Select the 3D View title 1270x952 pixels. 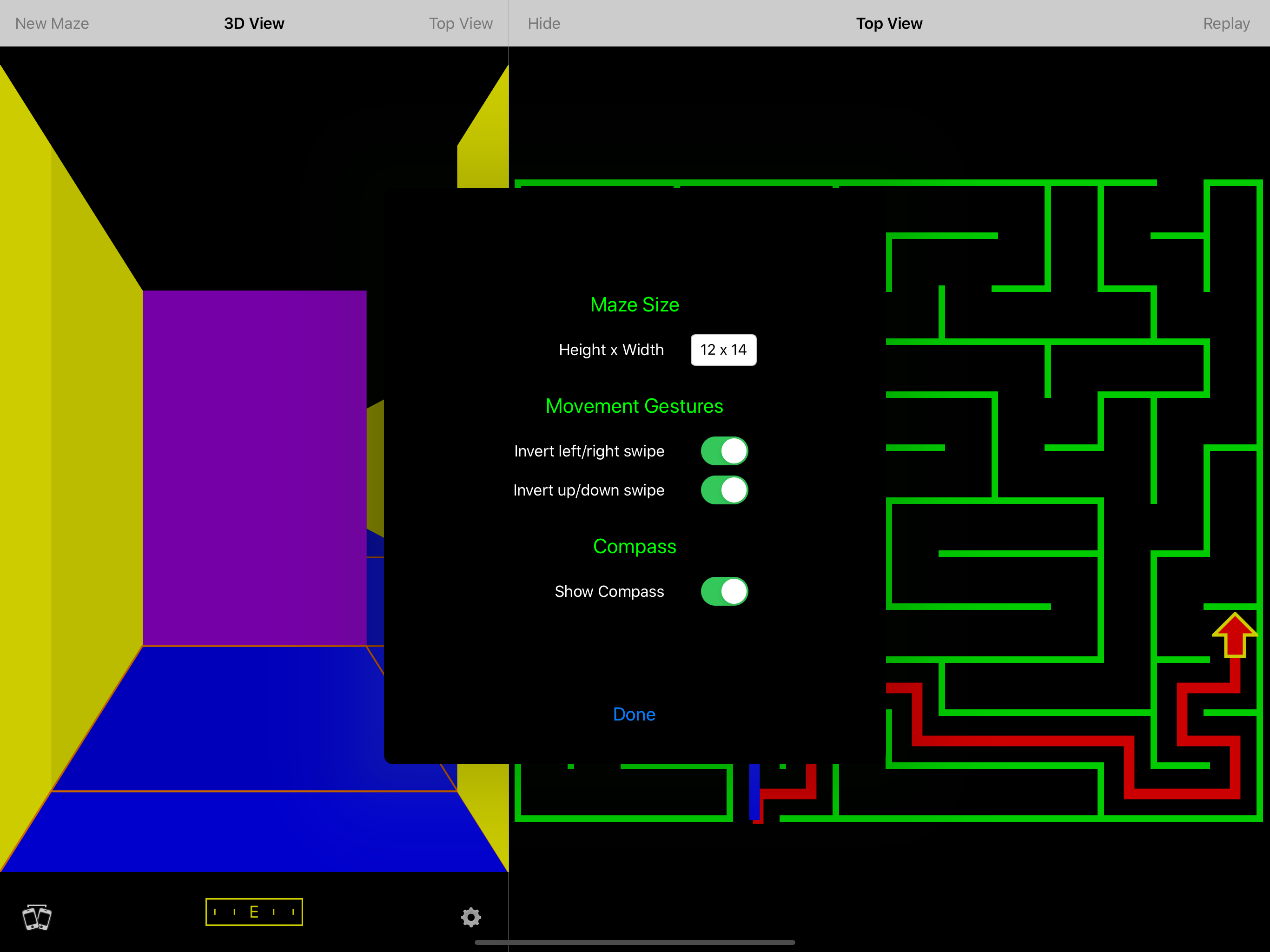254,24
